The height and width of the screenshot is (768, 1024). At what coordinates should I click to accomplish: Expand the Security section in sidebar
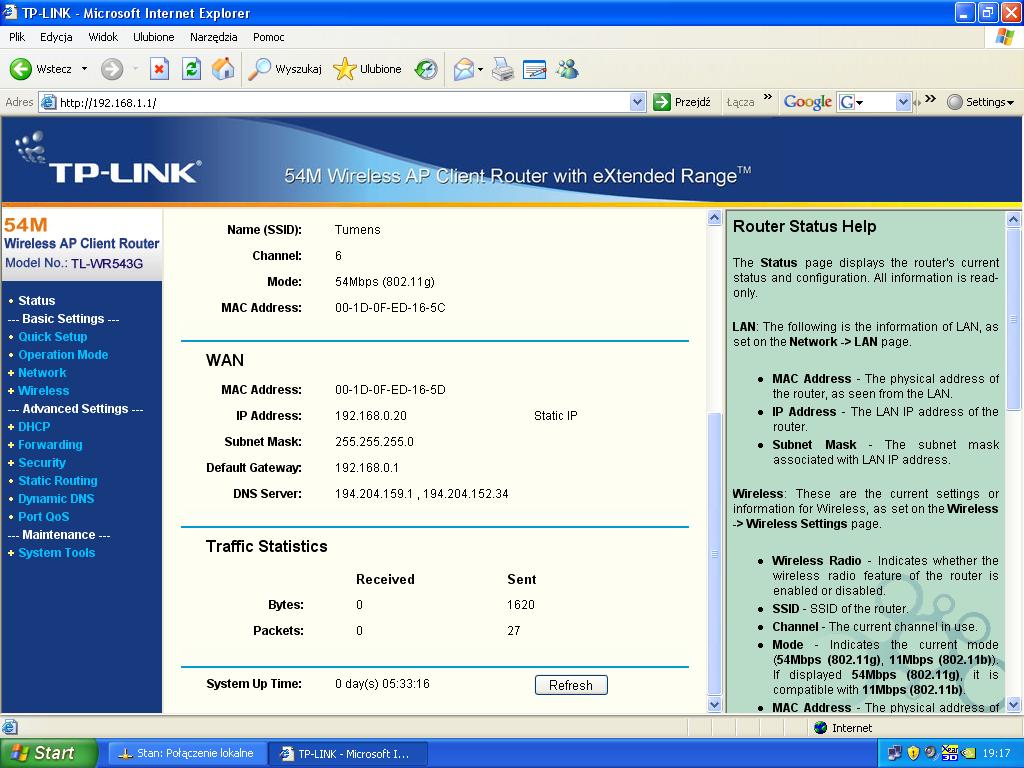(42, 462)
